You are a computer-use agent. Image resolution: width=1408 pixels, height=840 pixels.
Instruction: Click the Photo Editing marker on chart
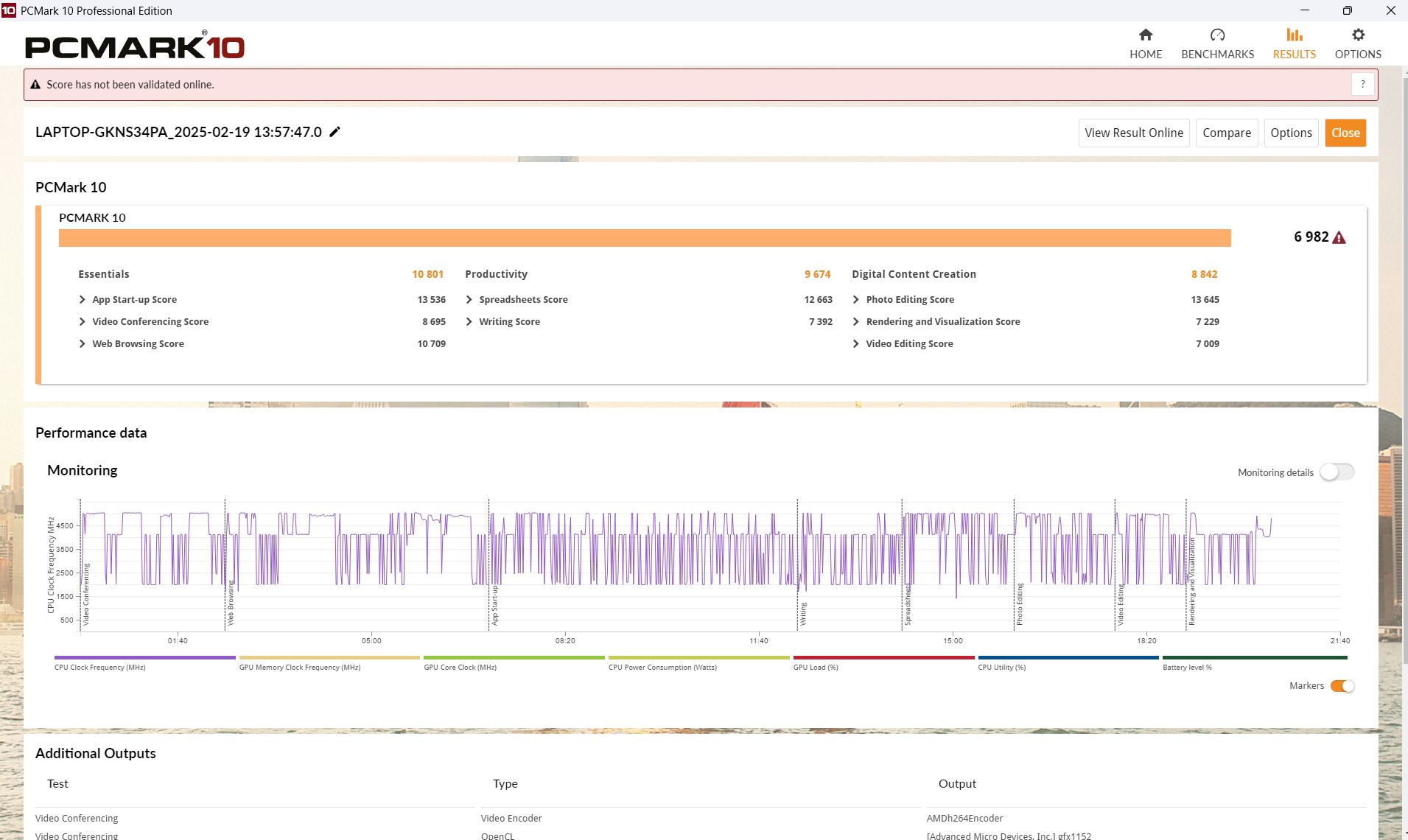pos(1020,604)
